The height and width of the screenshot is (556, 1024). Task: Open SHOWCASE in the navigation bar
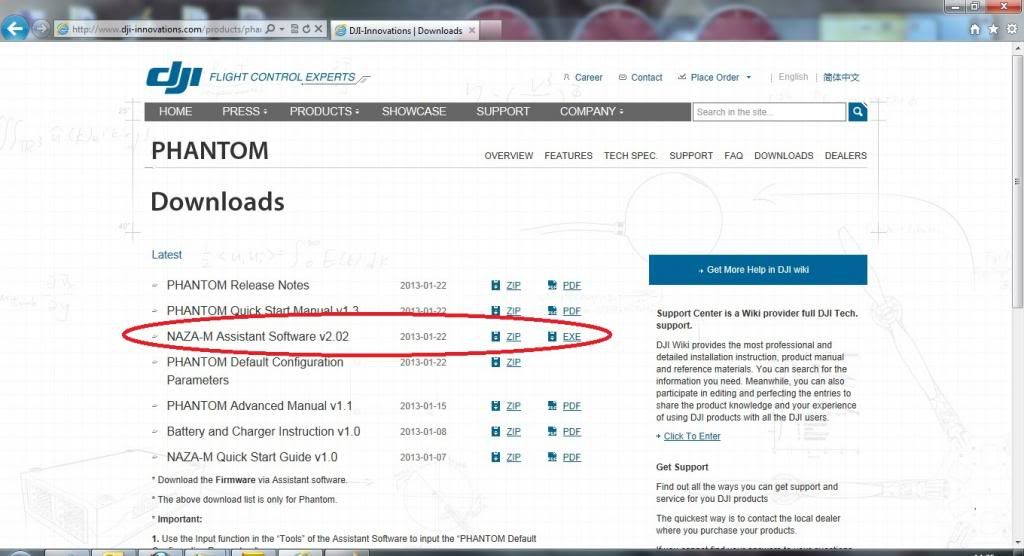click(x=413, y=112)
